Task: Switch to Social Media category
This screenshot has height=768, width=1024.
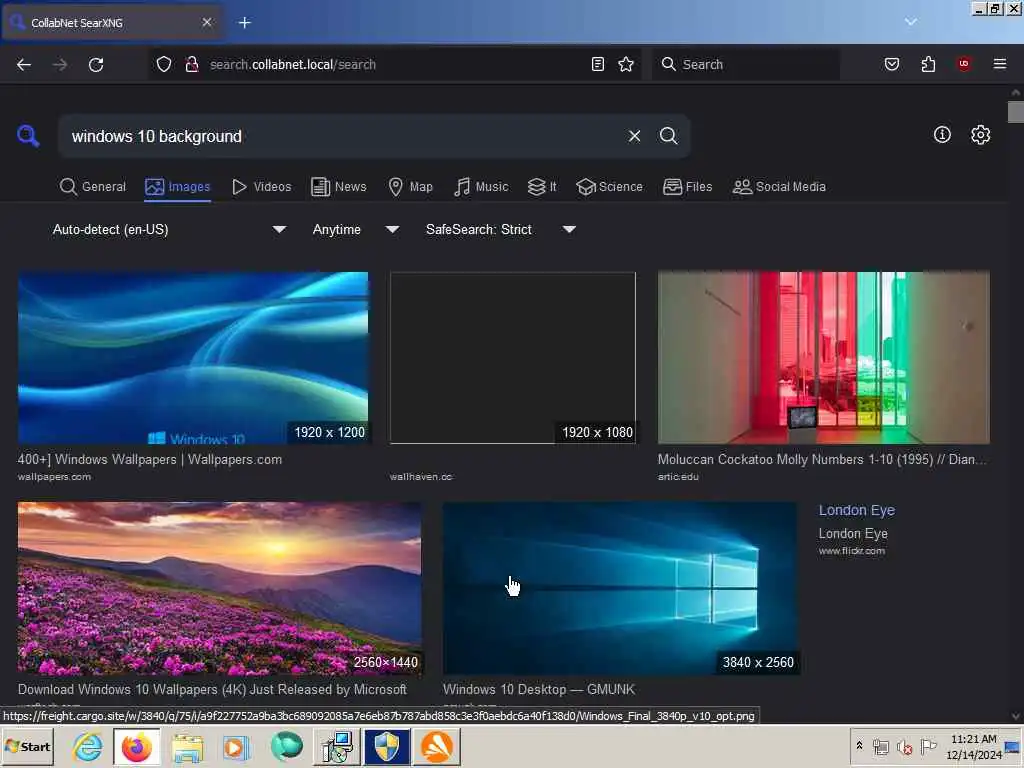Action: click(x=779, y=187)
